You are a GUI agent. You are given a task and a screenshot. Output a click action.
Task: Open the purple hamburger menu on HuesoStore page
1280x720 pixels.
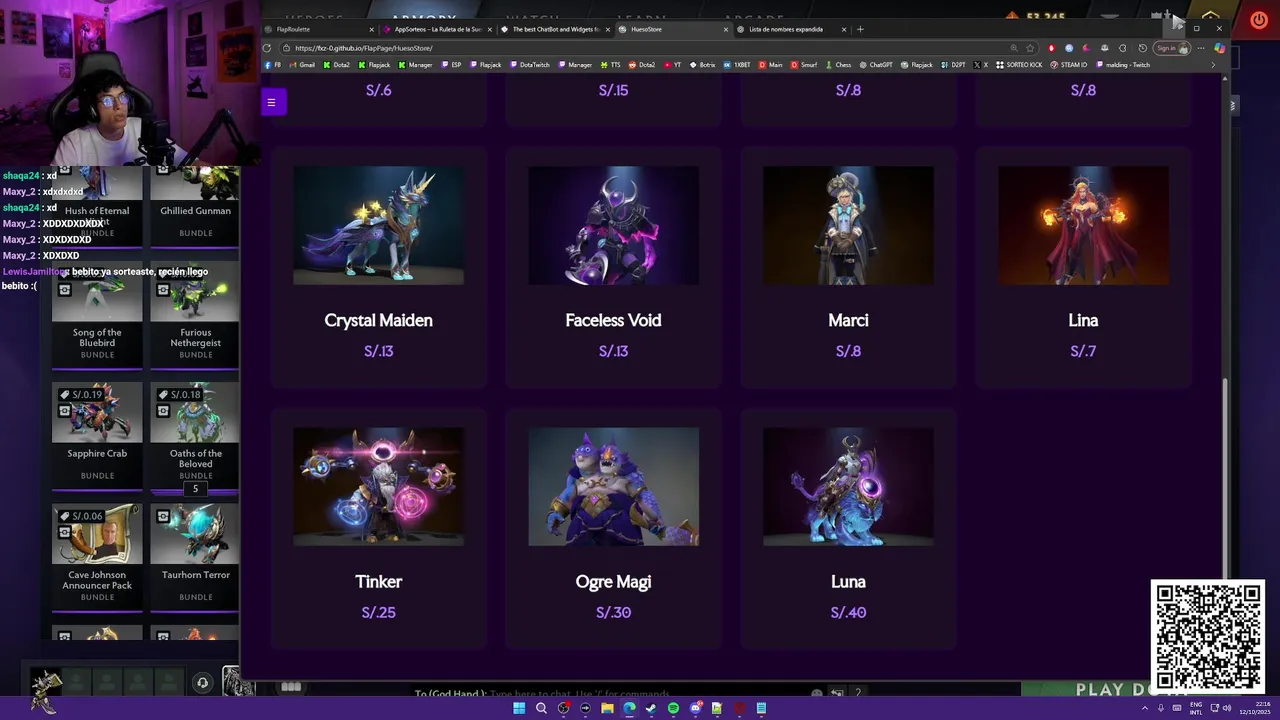click(271, 102)
